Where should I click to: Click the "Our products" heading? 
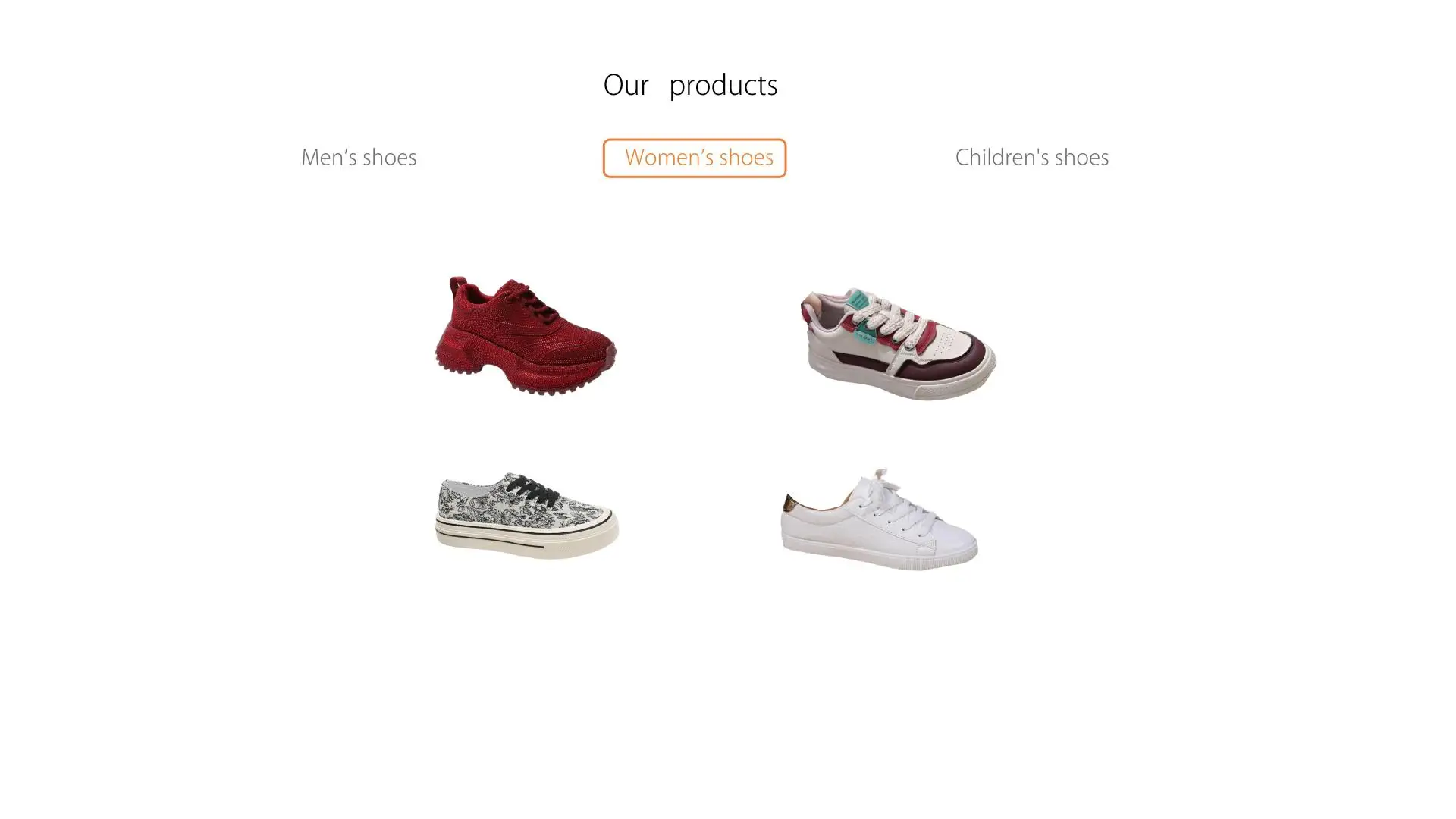[x=690, y=85]
